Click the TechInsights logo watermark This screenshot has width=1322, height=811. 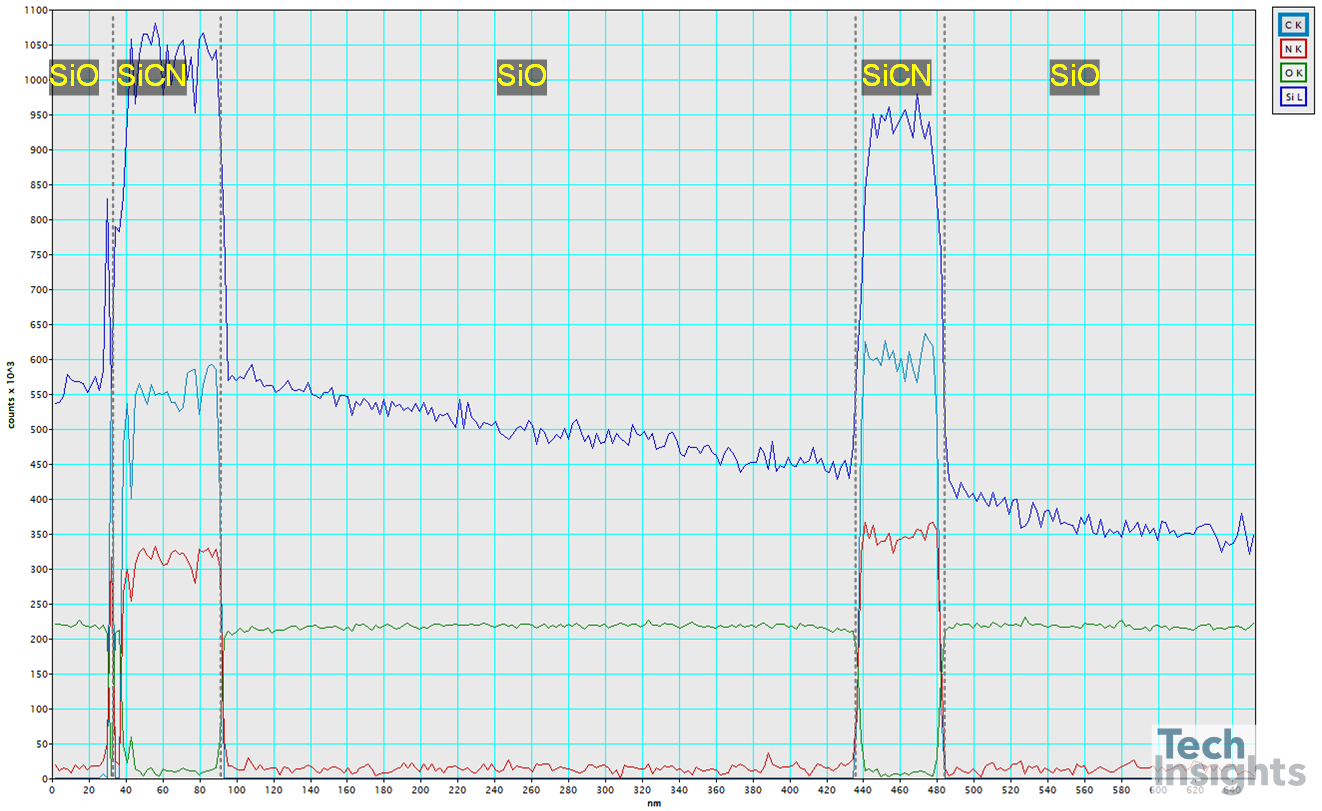point(1228,759)
